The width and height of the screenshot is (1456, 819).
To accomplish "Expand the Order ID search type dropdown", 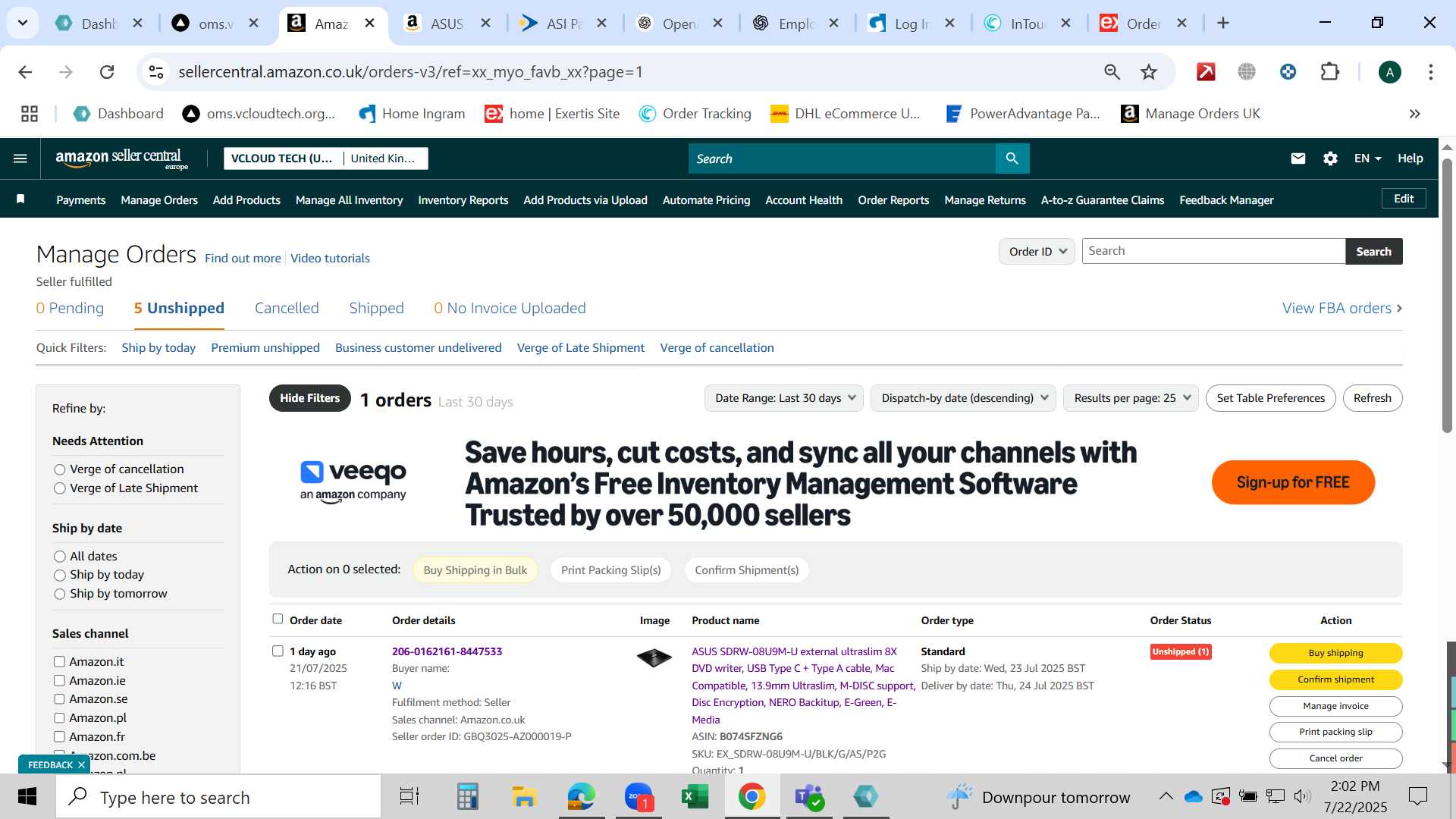I will [1037, 251].
